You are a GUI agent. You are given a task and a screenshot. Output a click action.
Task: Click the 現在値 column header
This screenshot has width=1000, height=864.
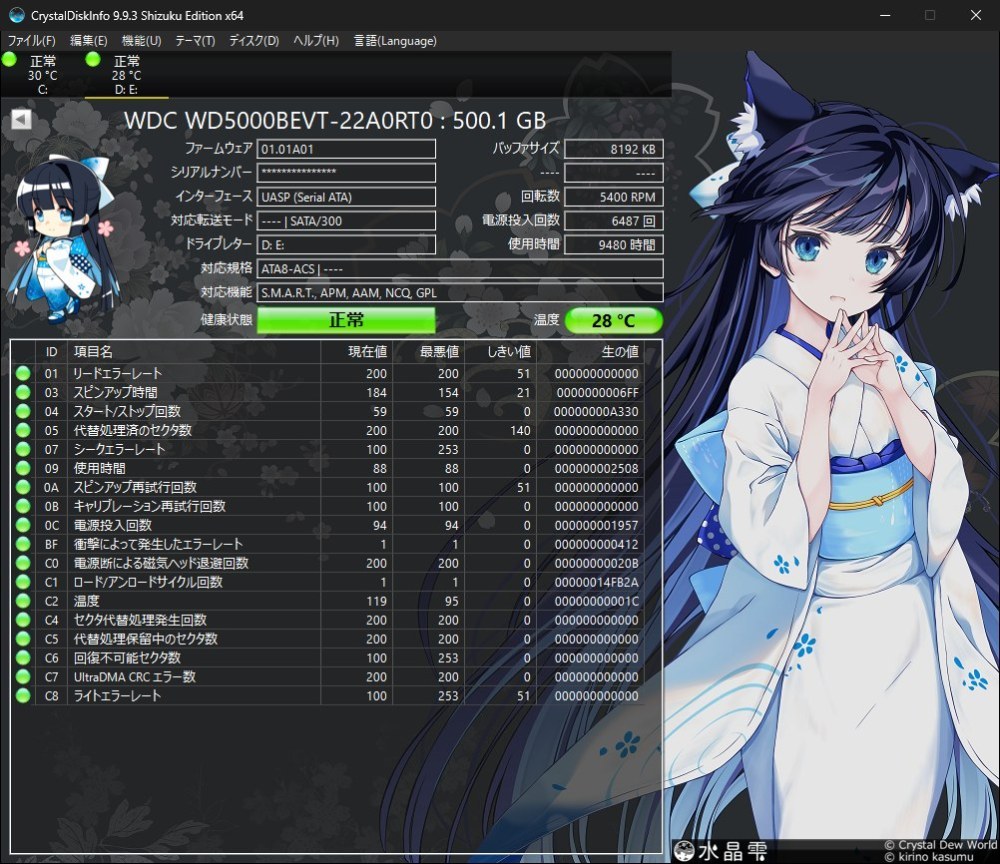tap(357, 352)
